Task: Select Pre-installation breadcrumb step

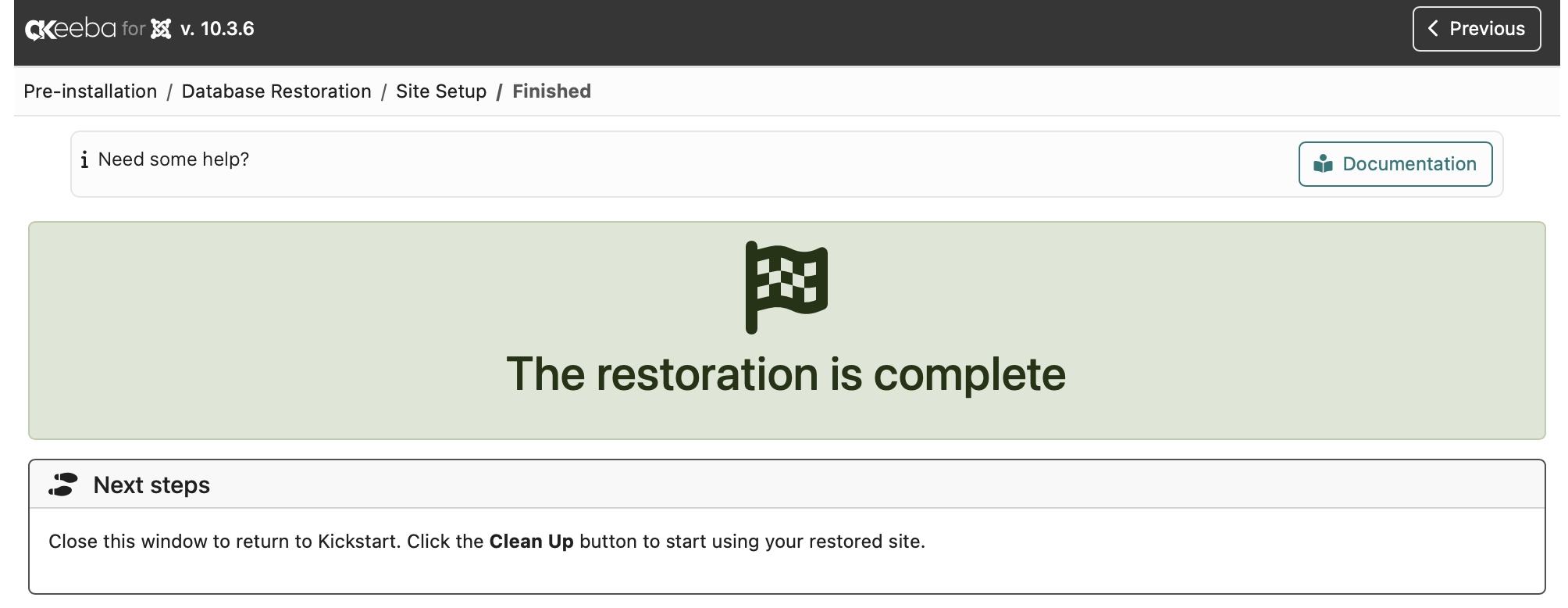Action: (x=91, y=91)
